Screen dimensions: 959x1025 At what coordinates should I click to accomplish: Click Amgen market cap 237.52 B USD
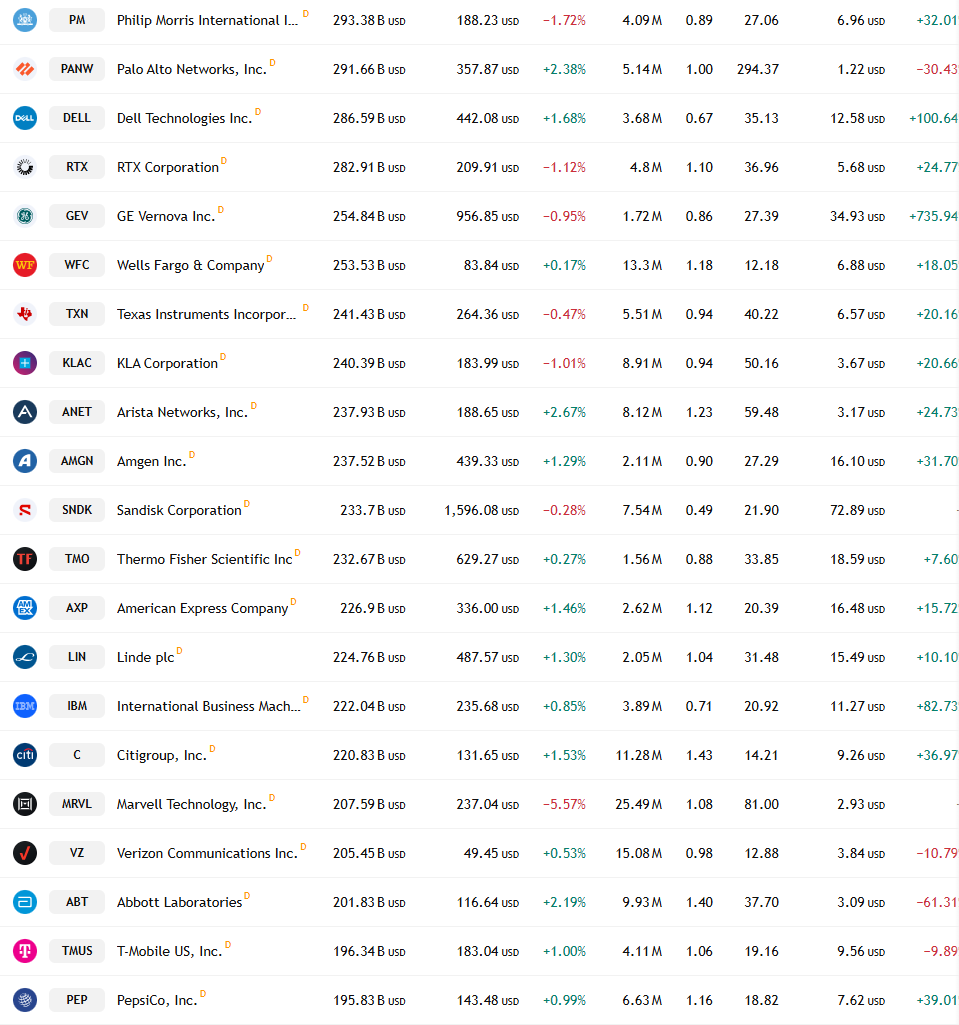point(369,462)
